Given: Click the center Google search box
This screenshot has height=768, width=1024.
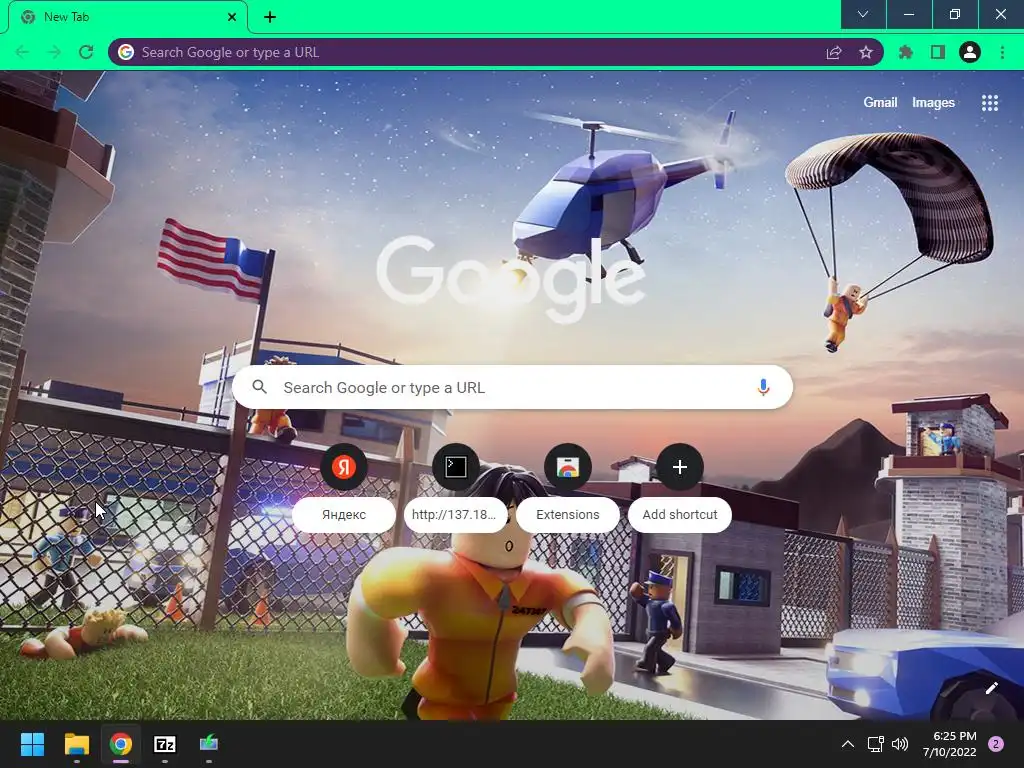Looking at the screenshot, I should [x=513, y=387].
